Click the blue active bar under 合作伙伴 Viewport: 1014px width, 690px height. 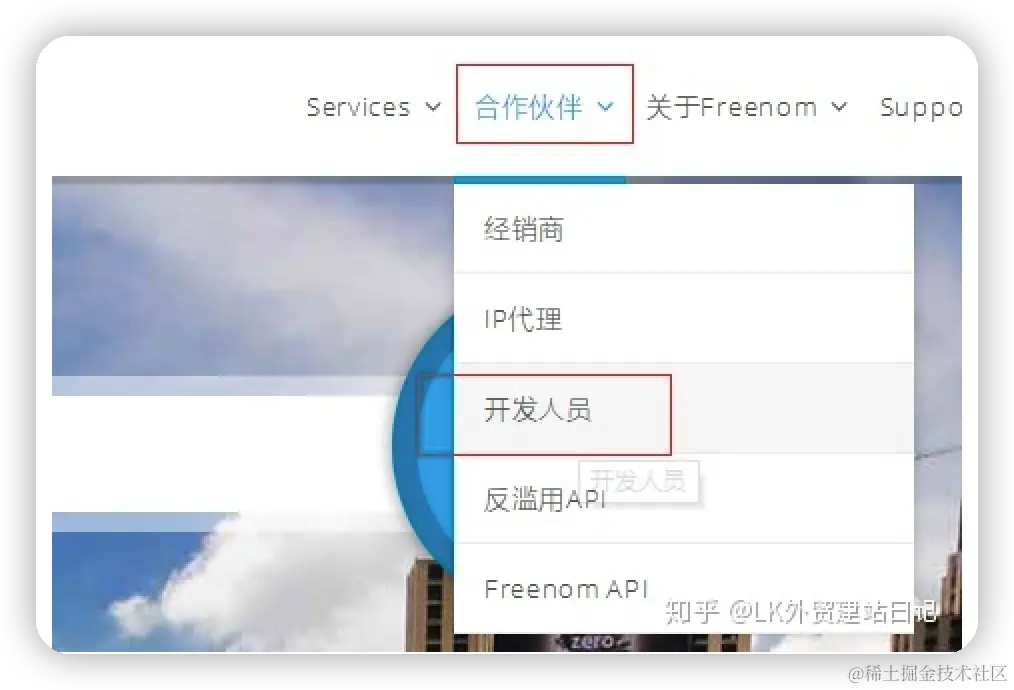(540, 180)
